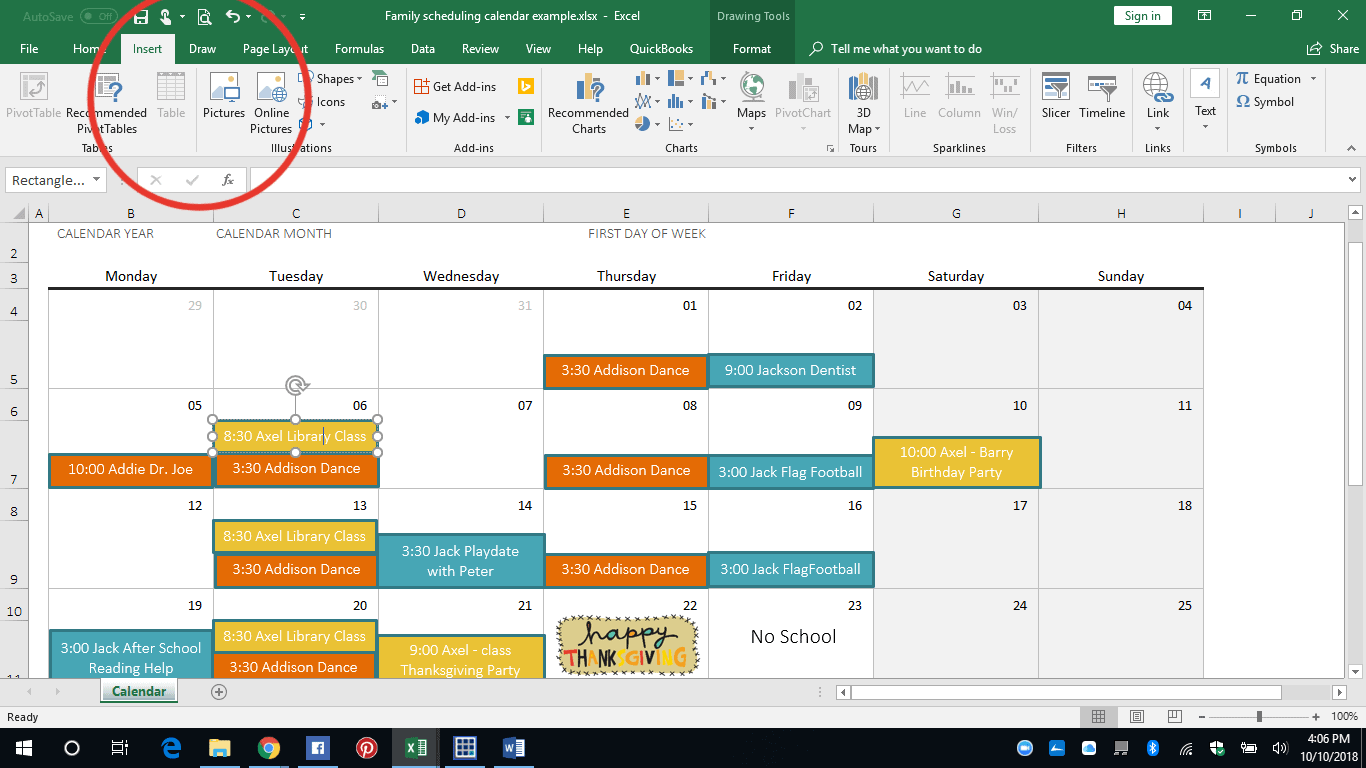Undo the last action

tap(233, 16)
